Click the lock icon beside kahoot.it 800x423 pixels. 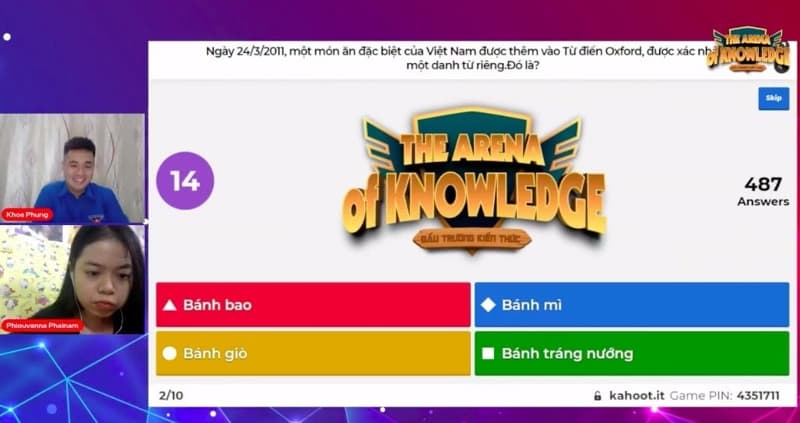coord(597,396)
